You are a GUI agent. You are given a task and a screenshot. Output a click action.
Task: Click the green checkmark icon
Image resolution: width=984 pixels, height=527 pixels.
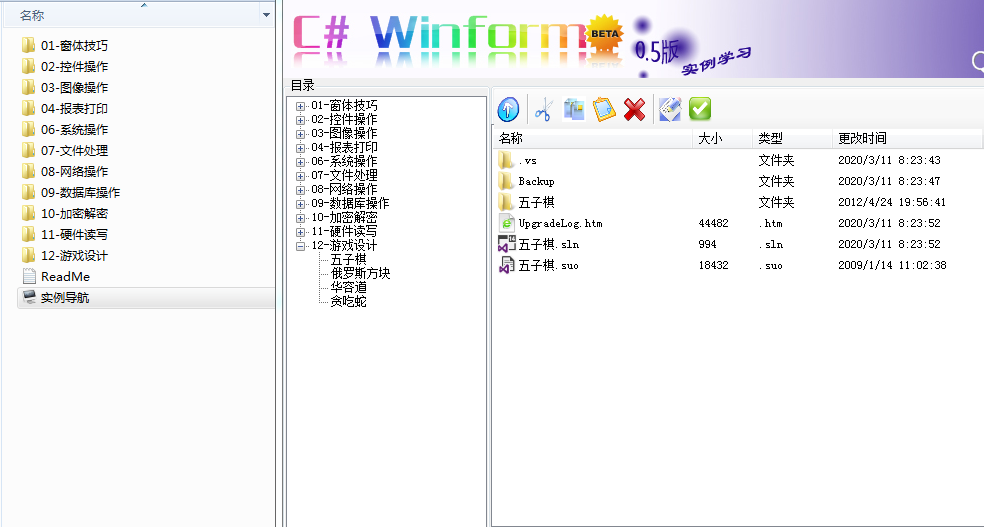[x=700, y=109]
